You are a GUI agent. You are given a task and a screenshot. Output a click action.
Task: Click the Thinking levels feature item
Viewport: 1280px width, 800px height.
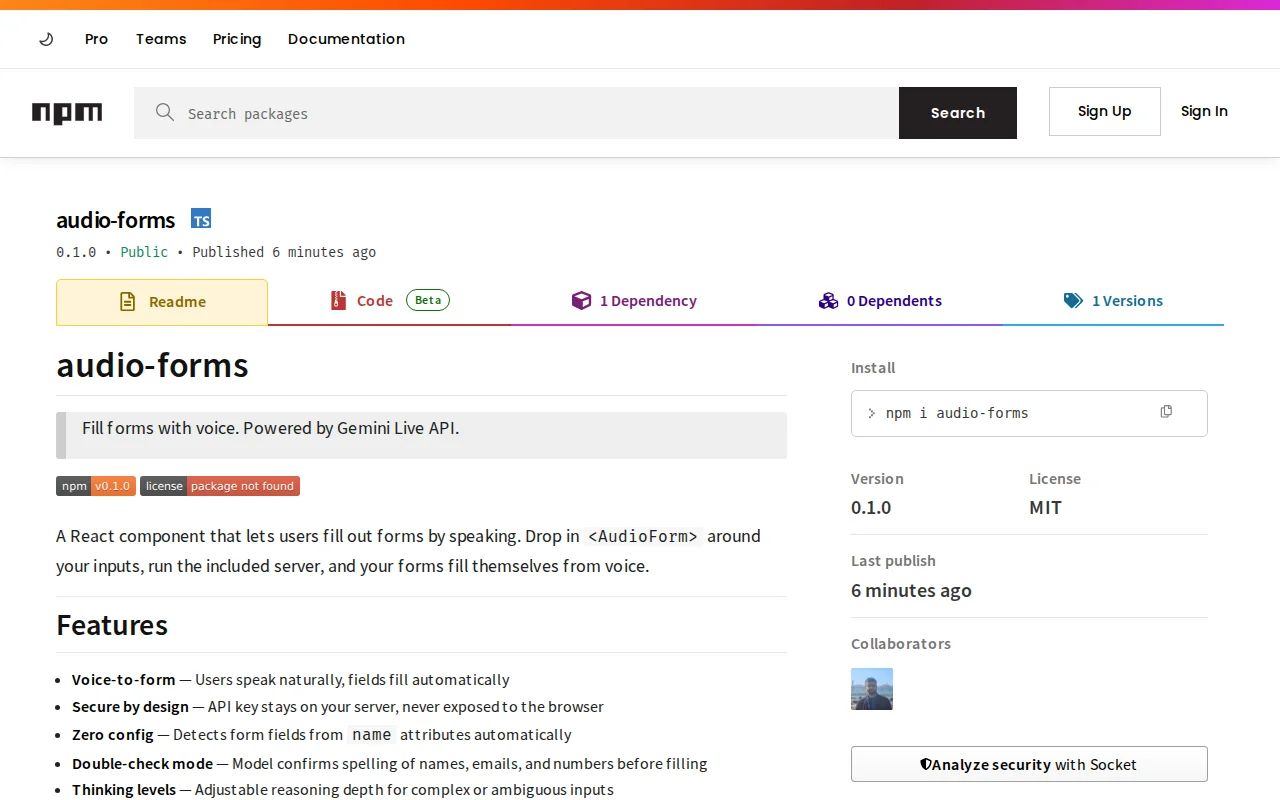point(343,790)
